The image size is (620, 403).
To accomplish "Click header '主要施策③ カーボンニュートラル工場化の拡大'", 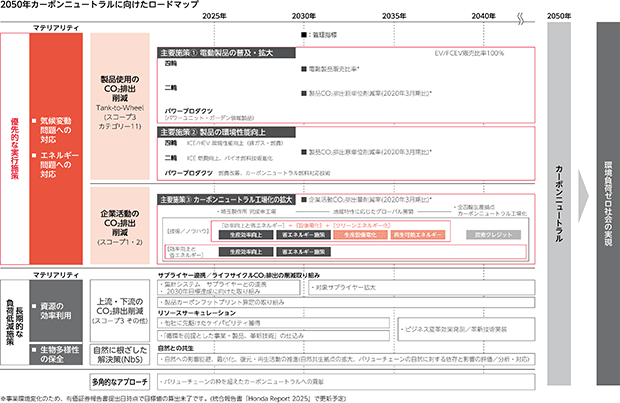I will (x=226, y=200).
